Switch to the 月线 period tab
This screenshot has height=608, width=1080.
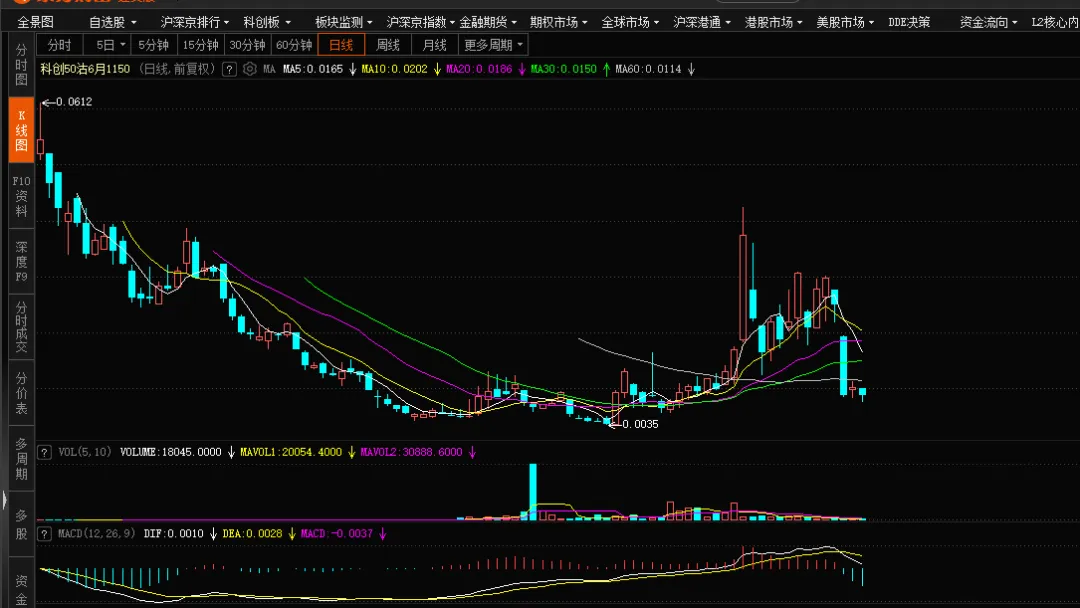[x=435, y=45]
